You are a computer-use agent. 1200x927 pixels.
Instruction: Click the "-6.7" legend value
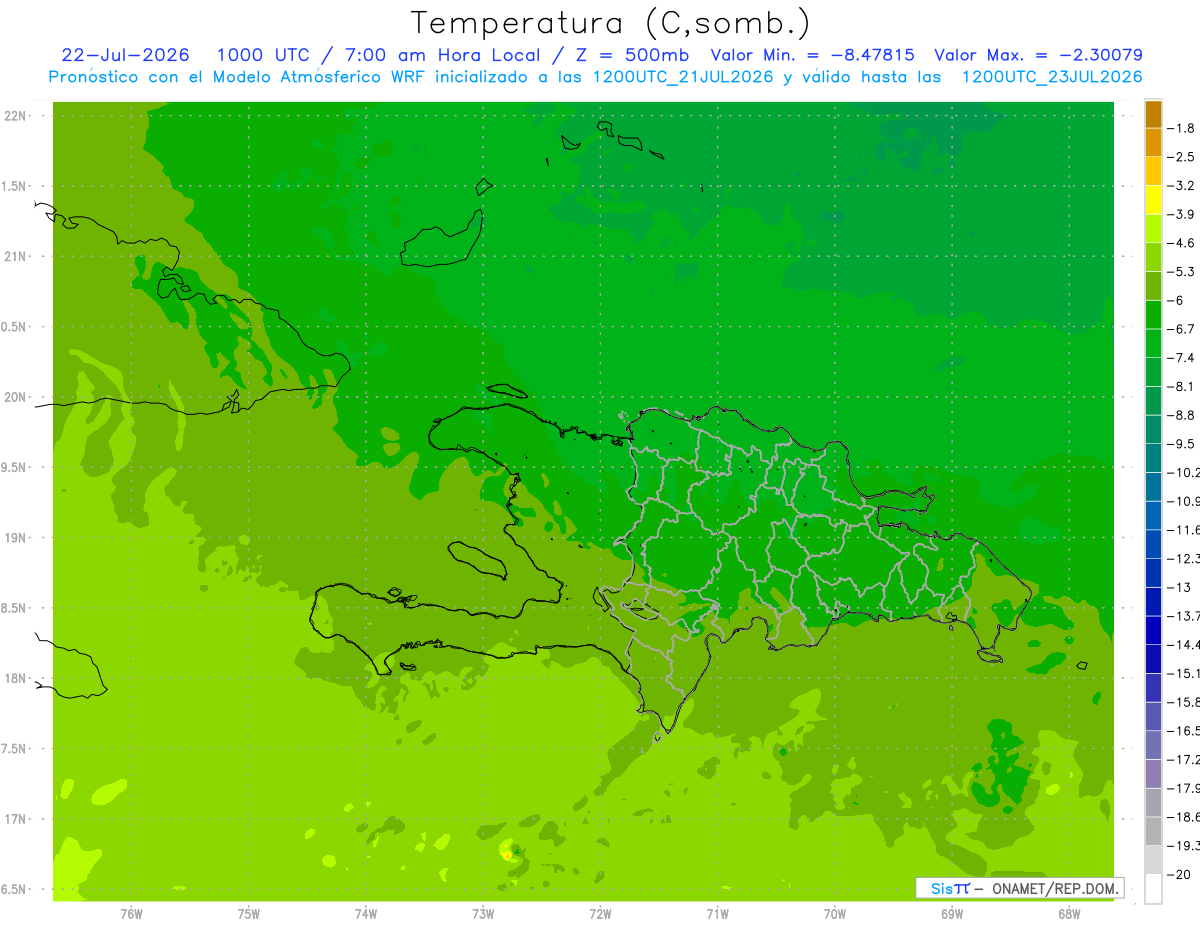pyautogui.click(x=1183, y=329)
